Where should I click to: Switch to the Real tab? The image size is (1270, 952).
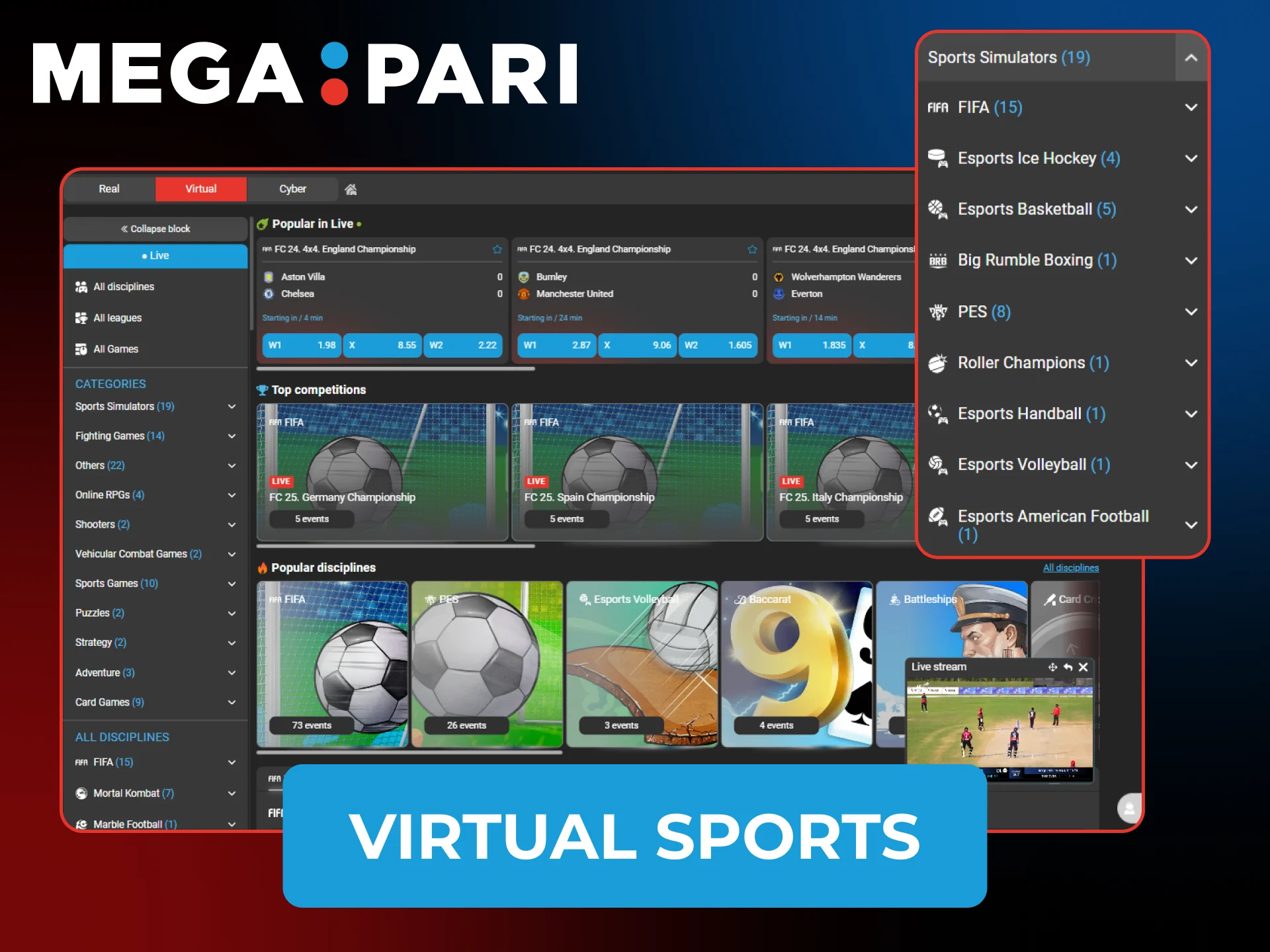click(108, 189)
